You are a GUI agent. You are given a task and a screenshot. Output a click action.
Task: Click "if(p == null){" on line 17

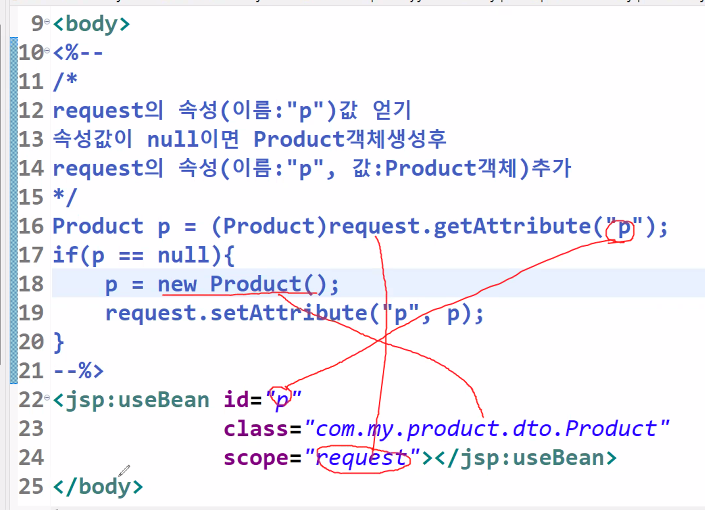coord(143,255)
